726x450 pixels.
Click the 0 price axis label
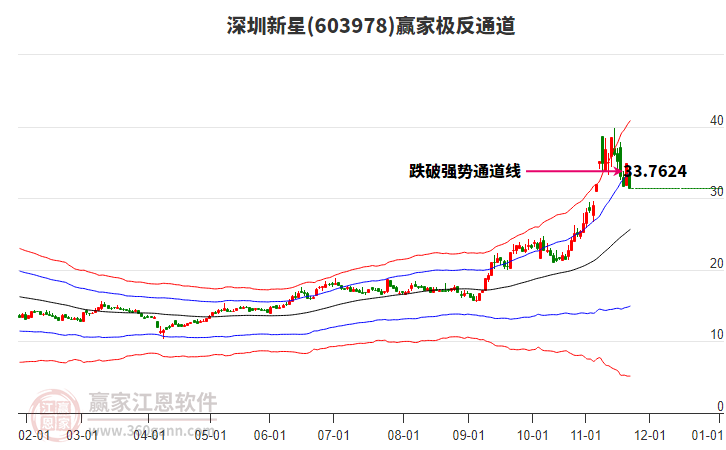click(720, 406)
